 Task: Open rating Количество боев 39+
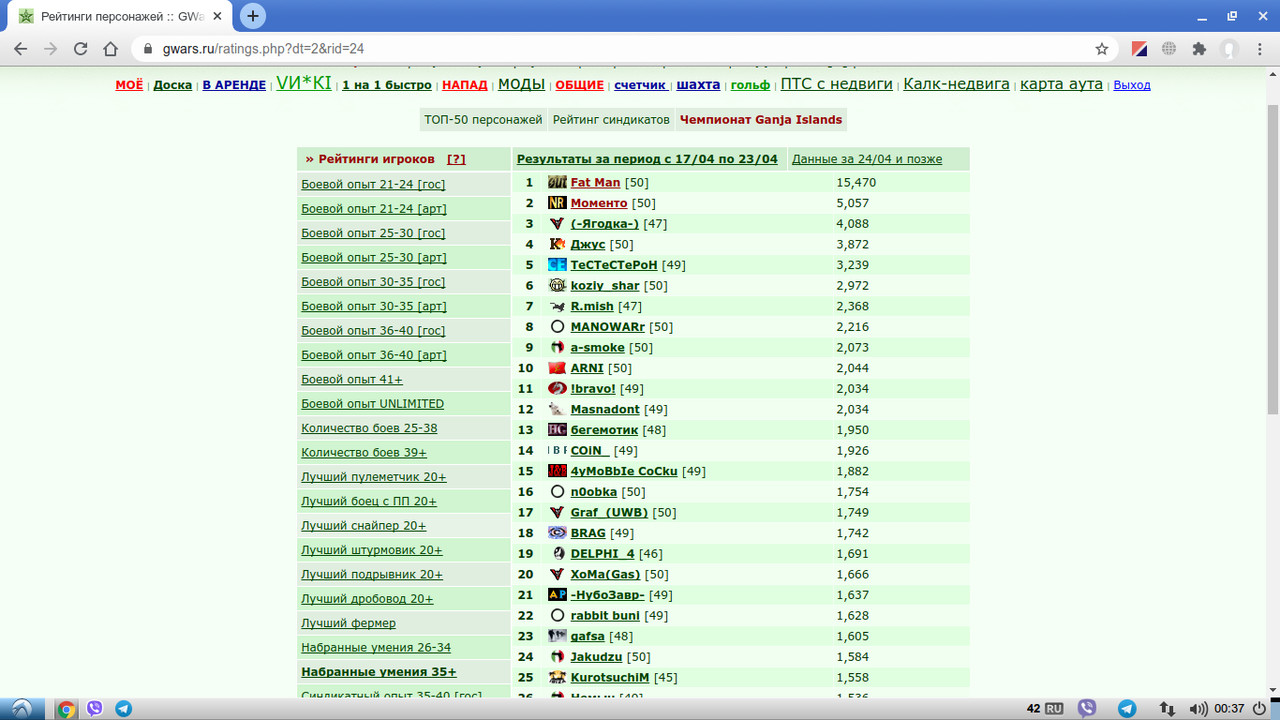pos(369,452)
